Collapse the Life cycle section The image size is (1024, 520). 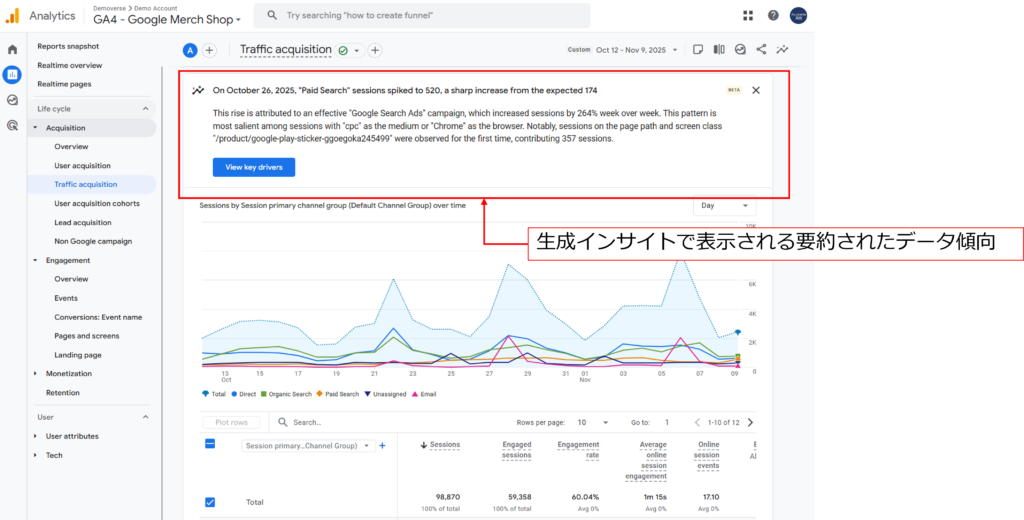(145, 108)
